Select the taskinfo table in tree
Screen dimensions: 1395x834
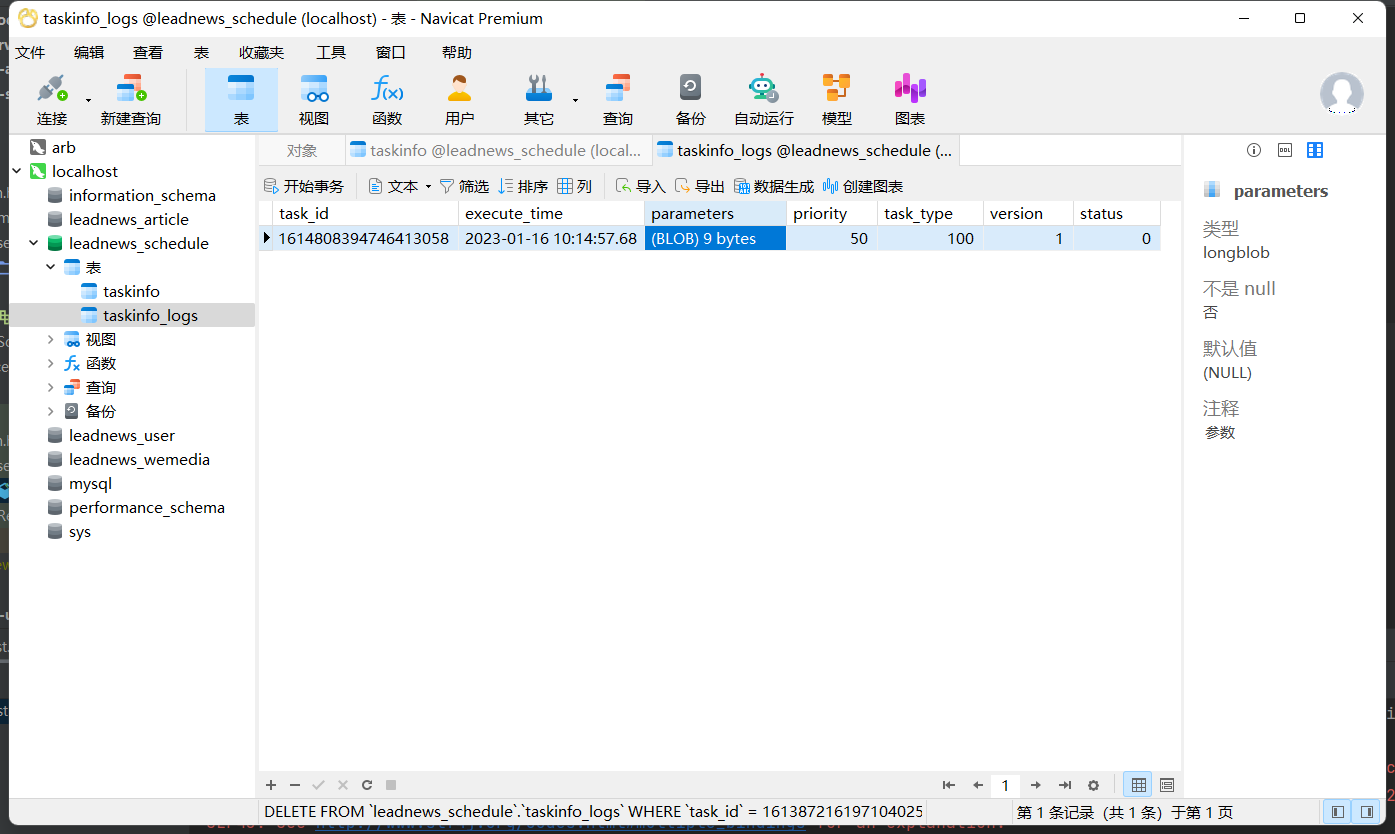[x=131, y=291]
